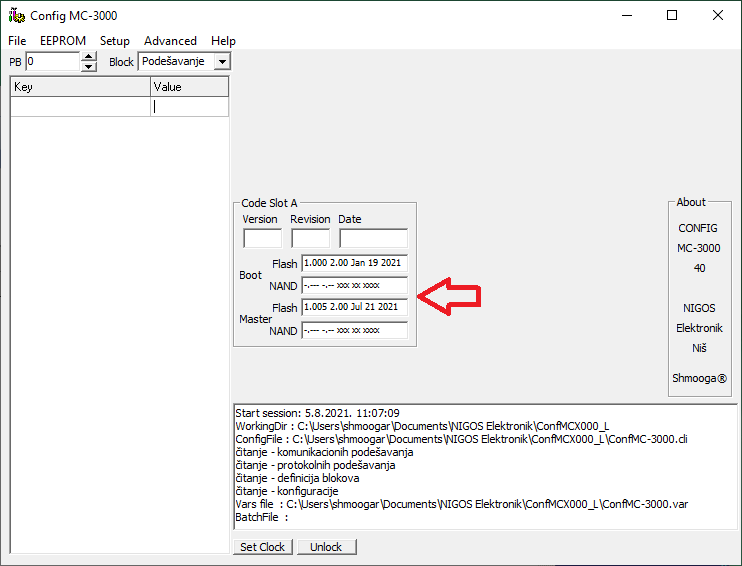Click the empty Value cell in first row
742x566 pixels.
[x=189, y=107]
